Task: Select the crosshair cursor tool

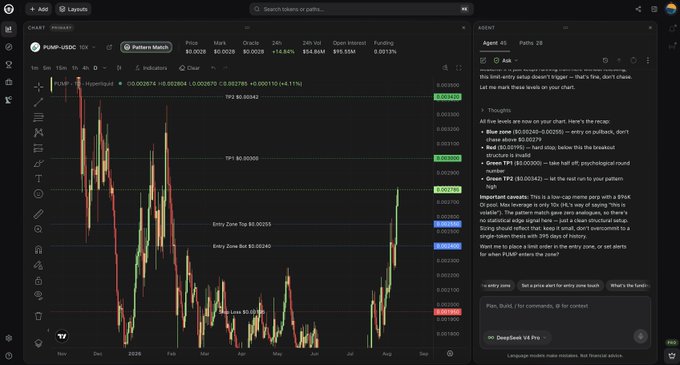Action: [39, 87]
